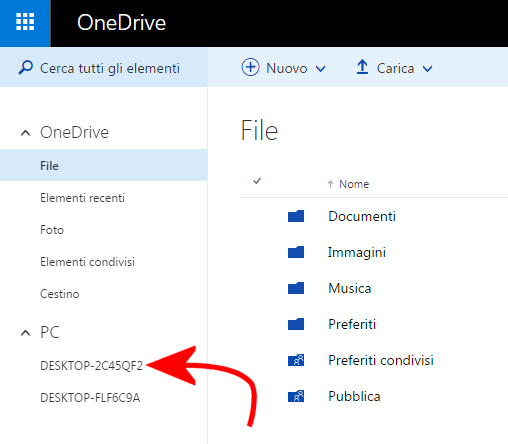The height and width of the screenshot is (444, 508).
Task: Open the Preferiti condivisi folder name
Action: click(381, 360)
